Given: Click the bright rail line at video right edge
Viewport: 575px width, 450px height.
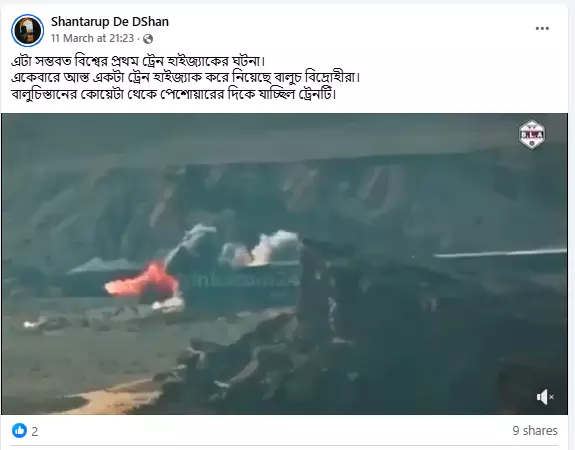Looking at the screenshot, I should [x=501, y=253].
